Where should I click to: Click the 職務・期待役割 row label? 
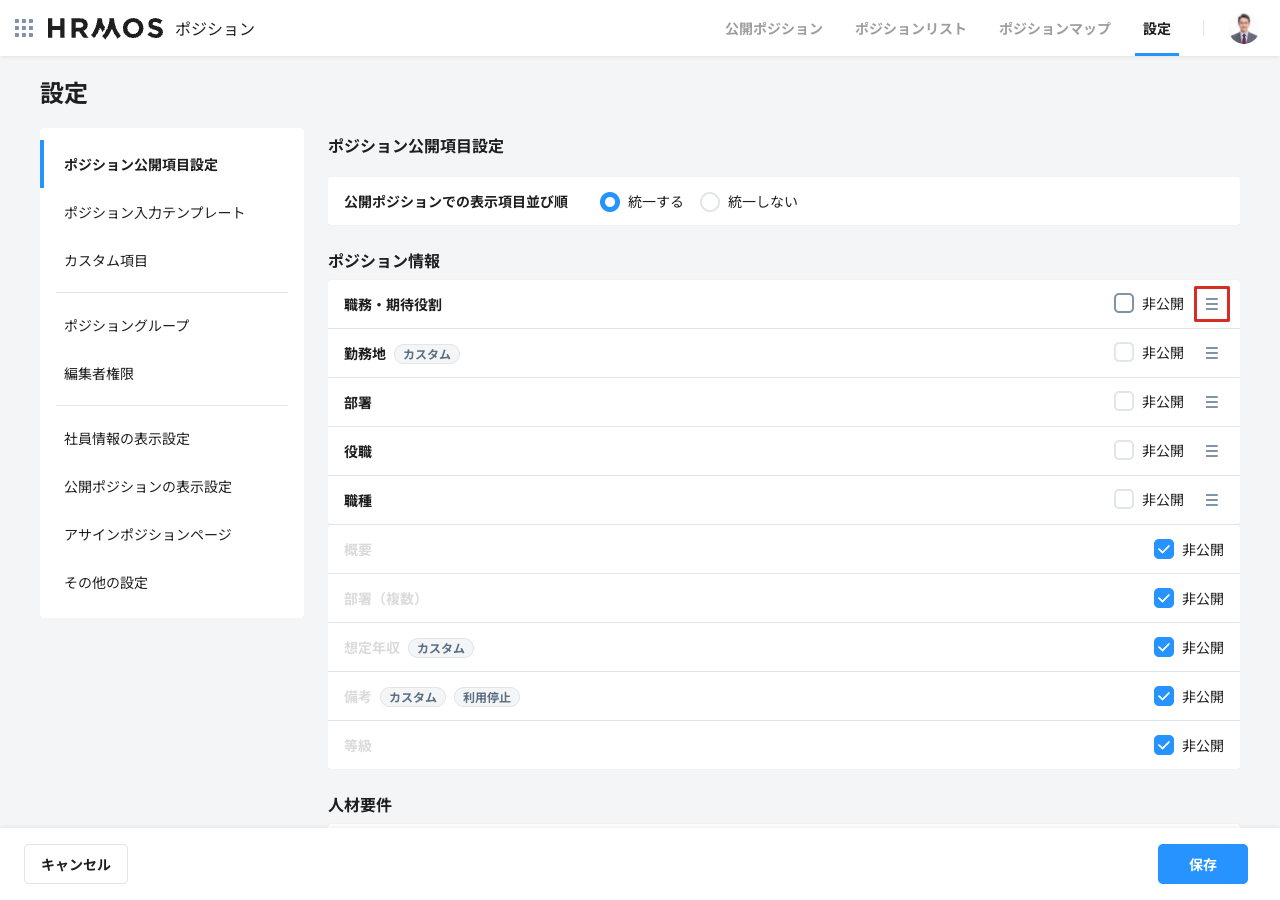point(393,305)
